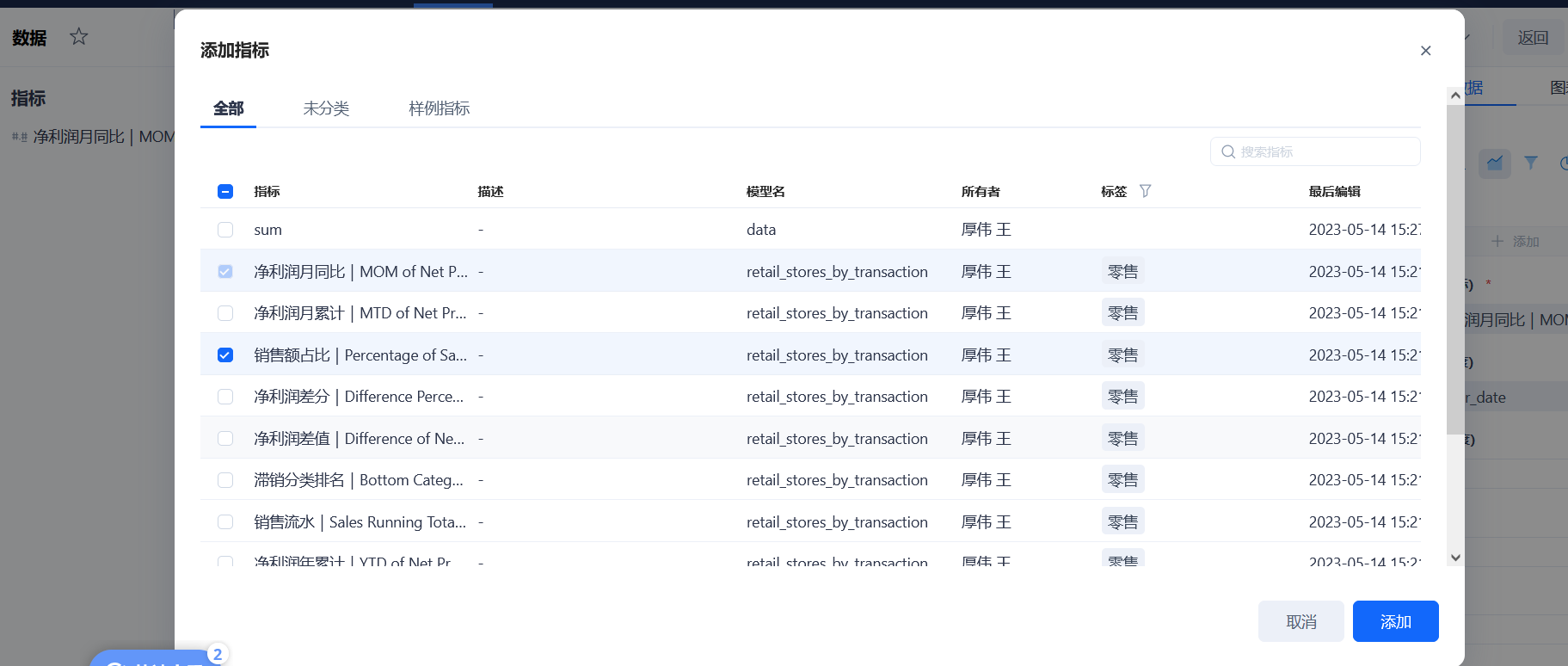Viewport: 1568px width, 666px height.
Task: Click metric name 净利润月累计 | MTD of Net Pr...
Action: pyautogui.click(x=360, y=313)
